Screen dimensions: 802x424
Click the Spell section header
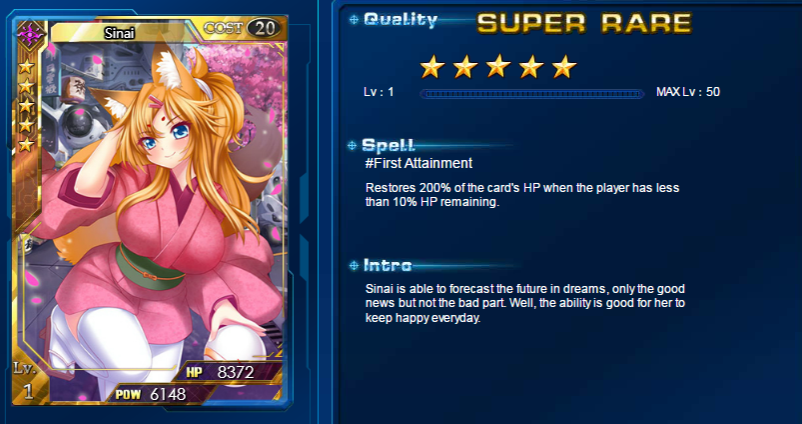[x=388, y=145]
